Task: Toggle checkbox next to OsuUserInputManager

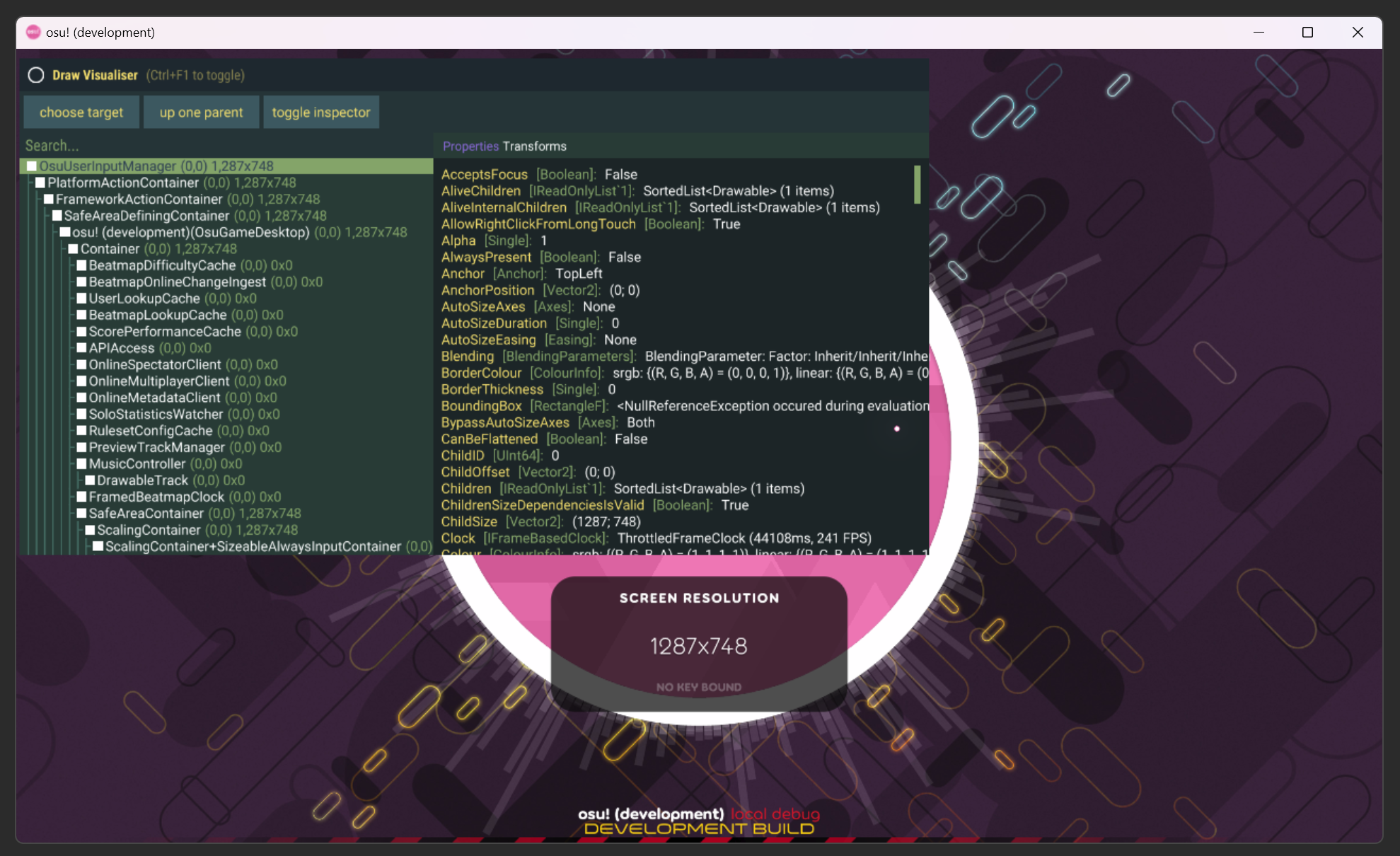Action: pos(30,166)
